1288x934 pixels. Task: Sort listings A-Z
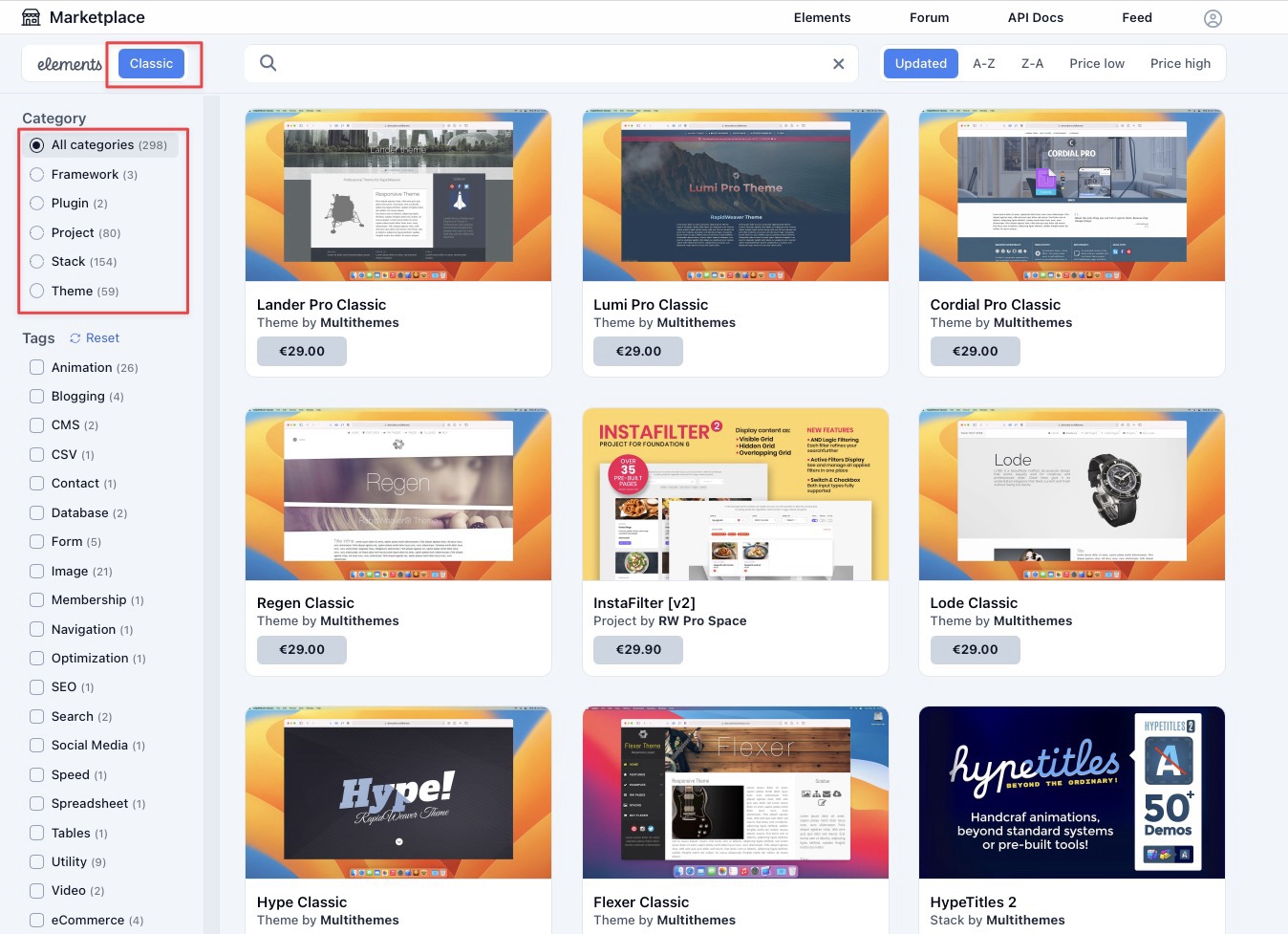coord(984,64)
